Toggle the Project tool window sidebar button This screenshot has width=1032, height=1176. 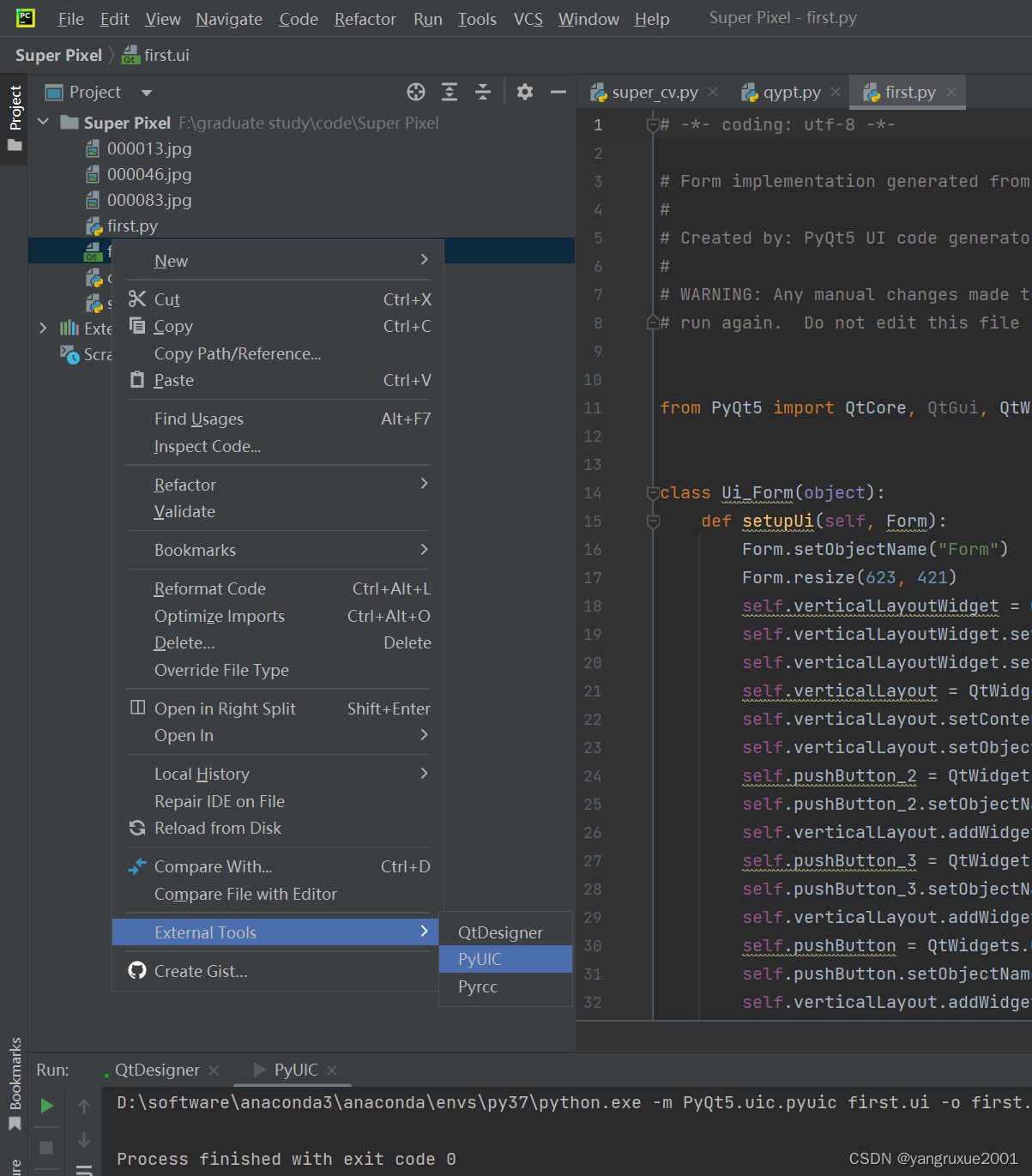click(15, 118)
